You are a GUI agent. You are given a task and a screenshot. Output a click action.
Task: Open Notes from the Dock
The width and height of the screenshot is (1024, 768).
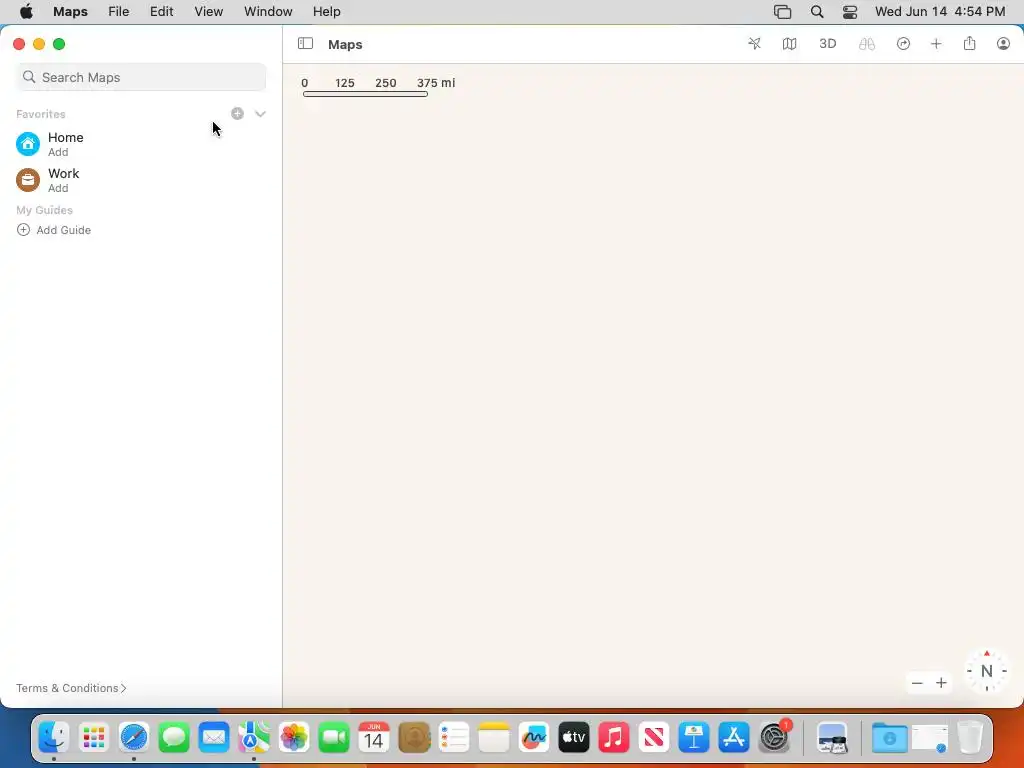click(494, 738)
